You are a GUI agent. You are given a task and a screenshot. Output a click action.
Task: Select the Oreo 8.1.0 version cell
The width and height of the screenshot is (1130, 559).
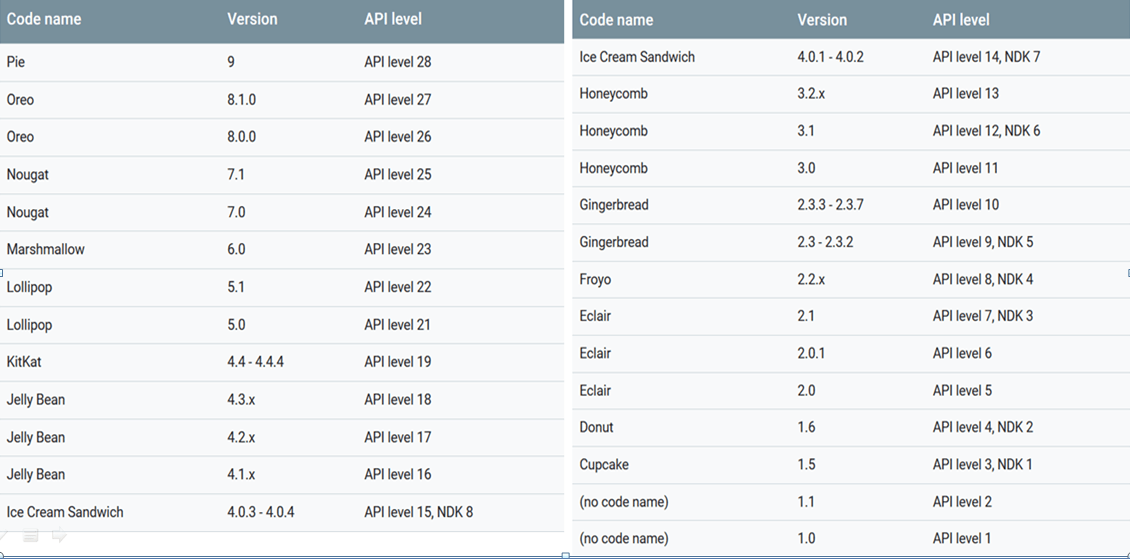coord(241,99)
